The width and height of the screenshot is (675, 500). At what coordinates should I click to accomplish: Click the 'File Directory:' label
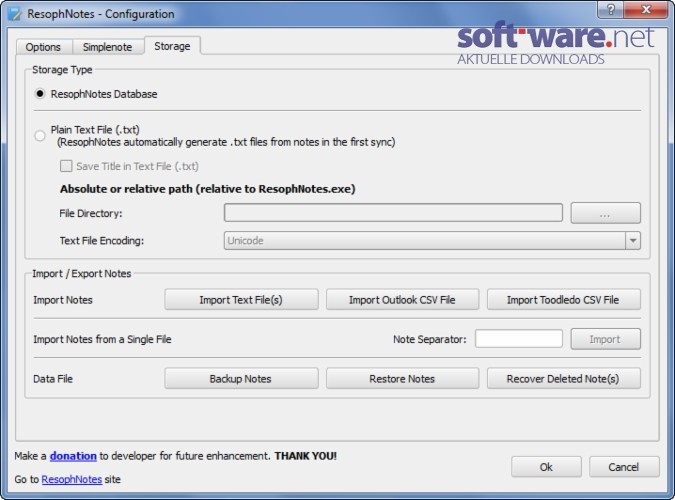(91, 213)
